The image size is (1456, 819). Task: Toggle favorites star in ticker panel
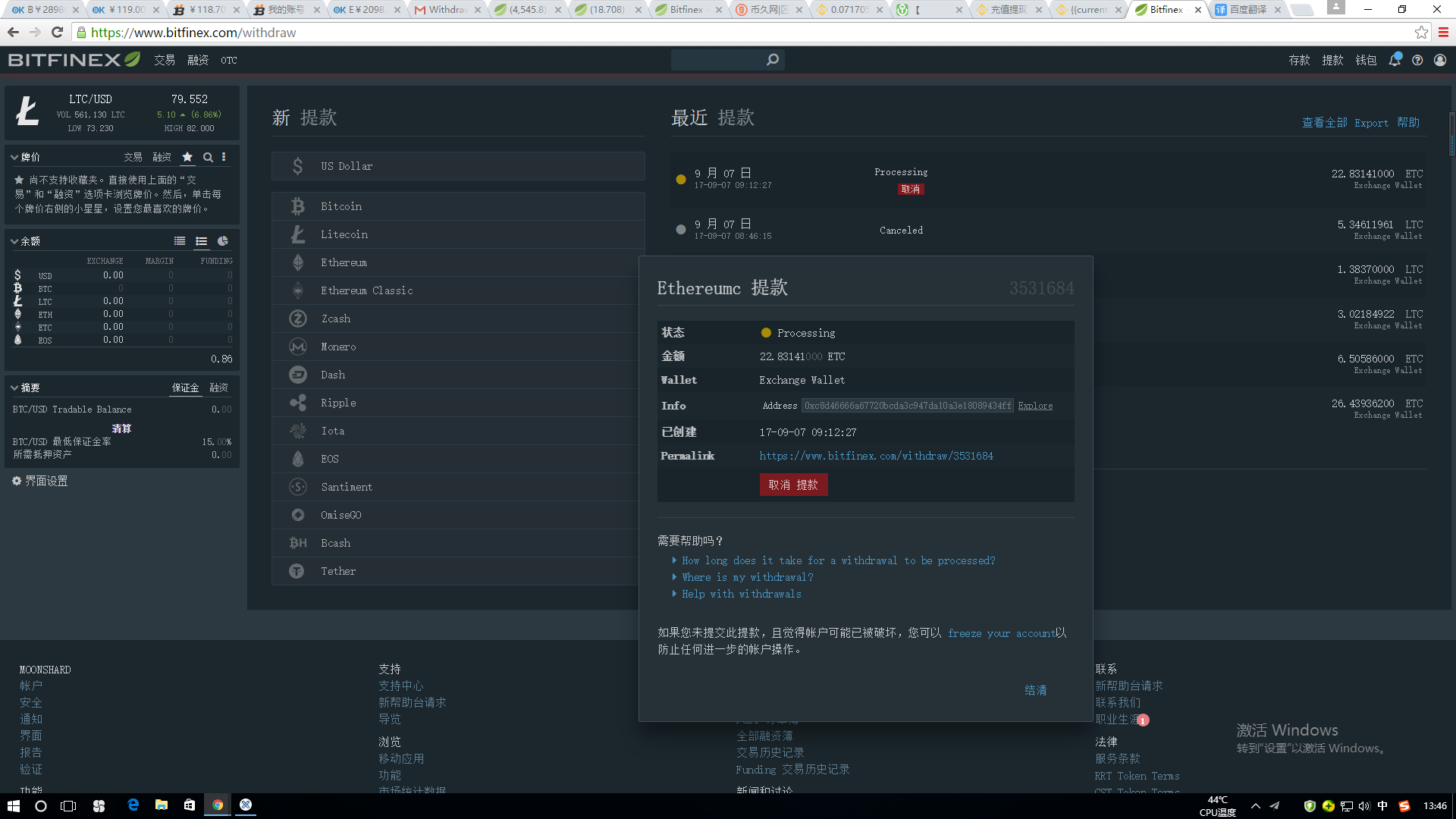(187, 157)
